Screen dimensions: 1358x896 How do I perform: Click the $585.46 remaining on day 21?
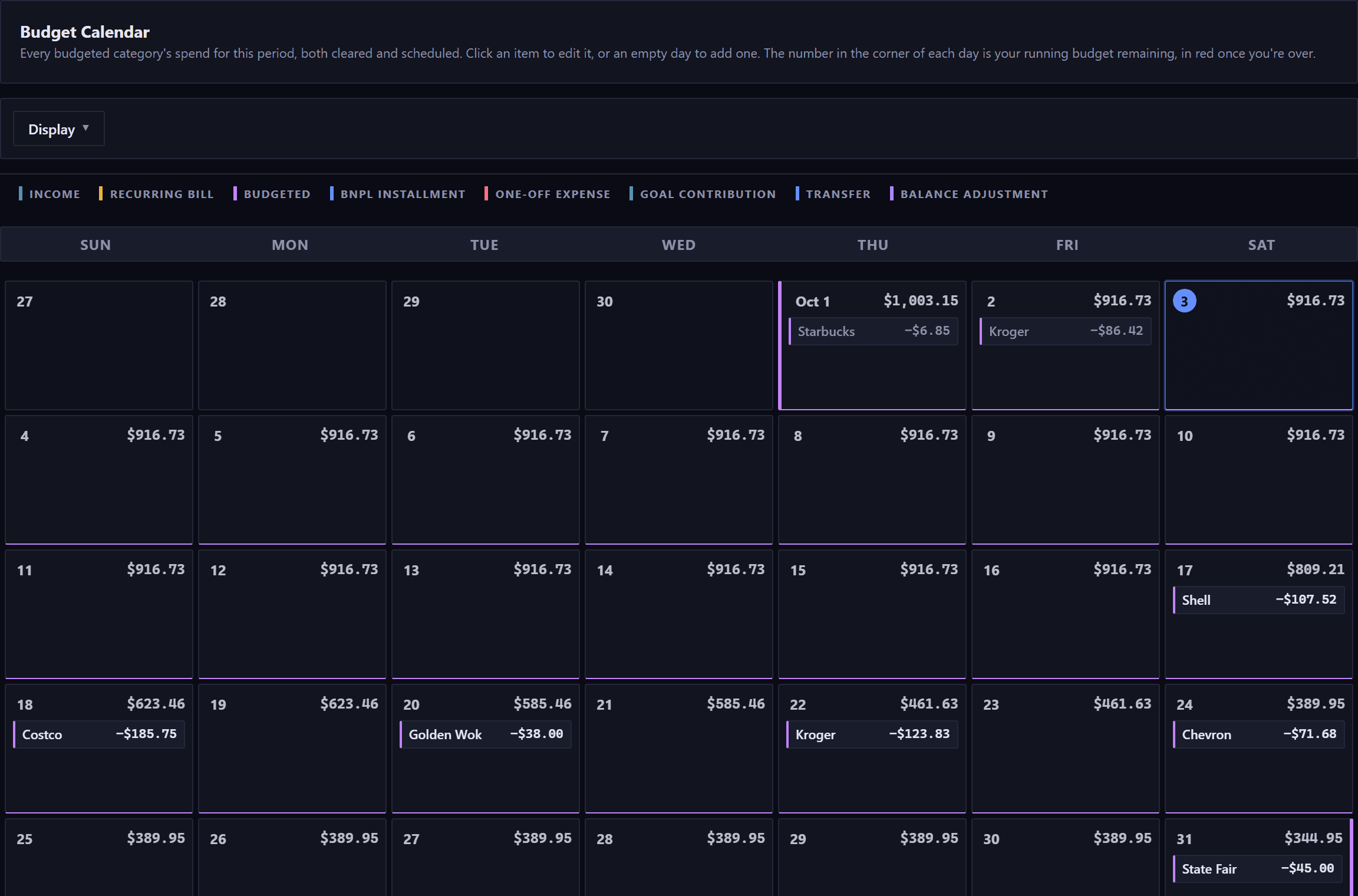click(x=736, y=704)
